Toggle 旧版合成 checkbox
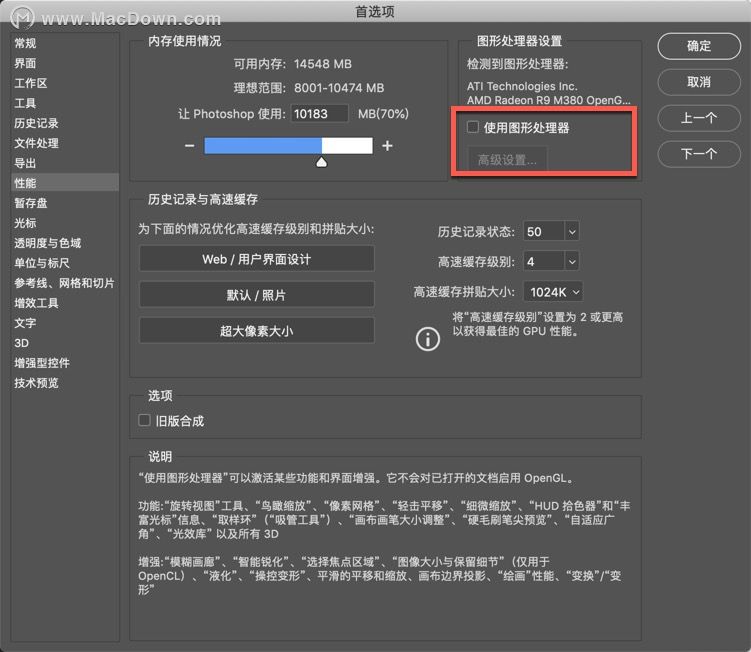Screen dimensions: 751x652 [x=144, y=420]
